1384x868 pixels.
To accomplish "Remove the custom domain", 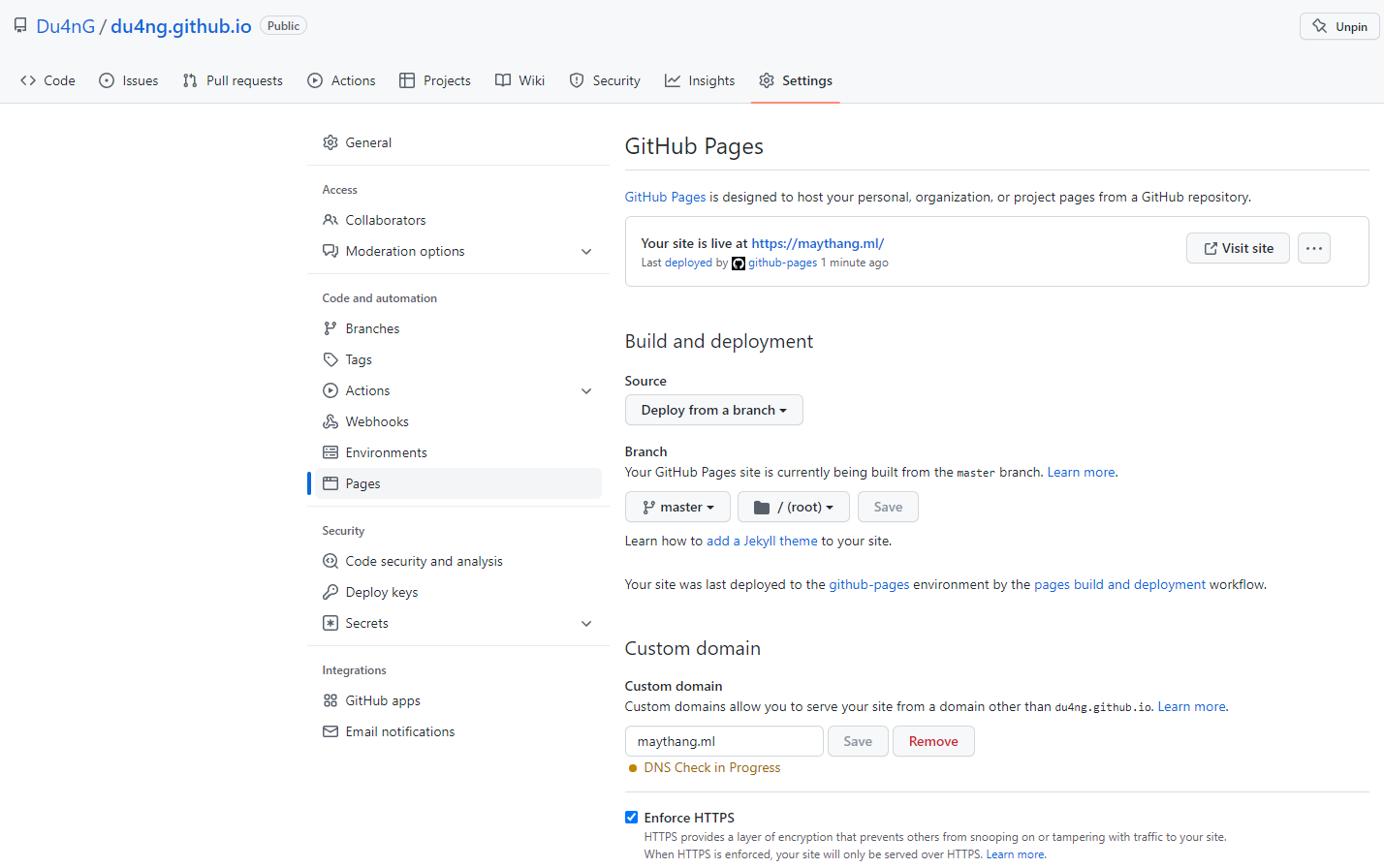I will coord(933,741).
